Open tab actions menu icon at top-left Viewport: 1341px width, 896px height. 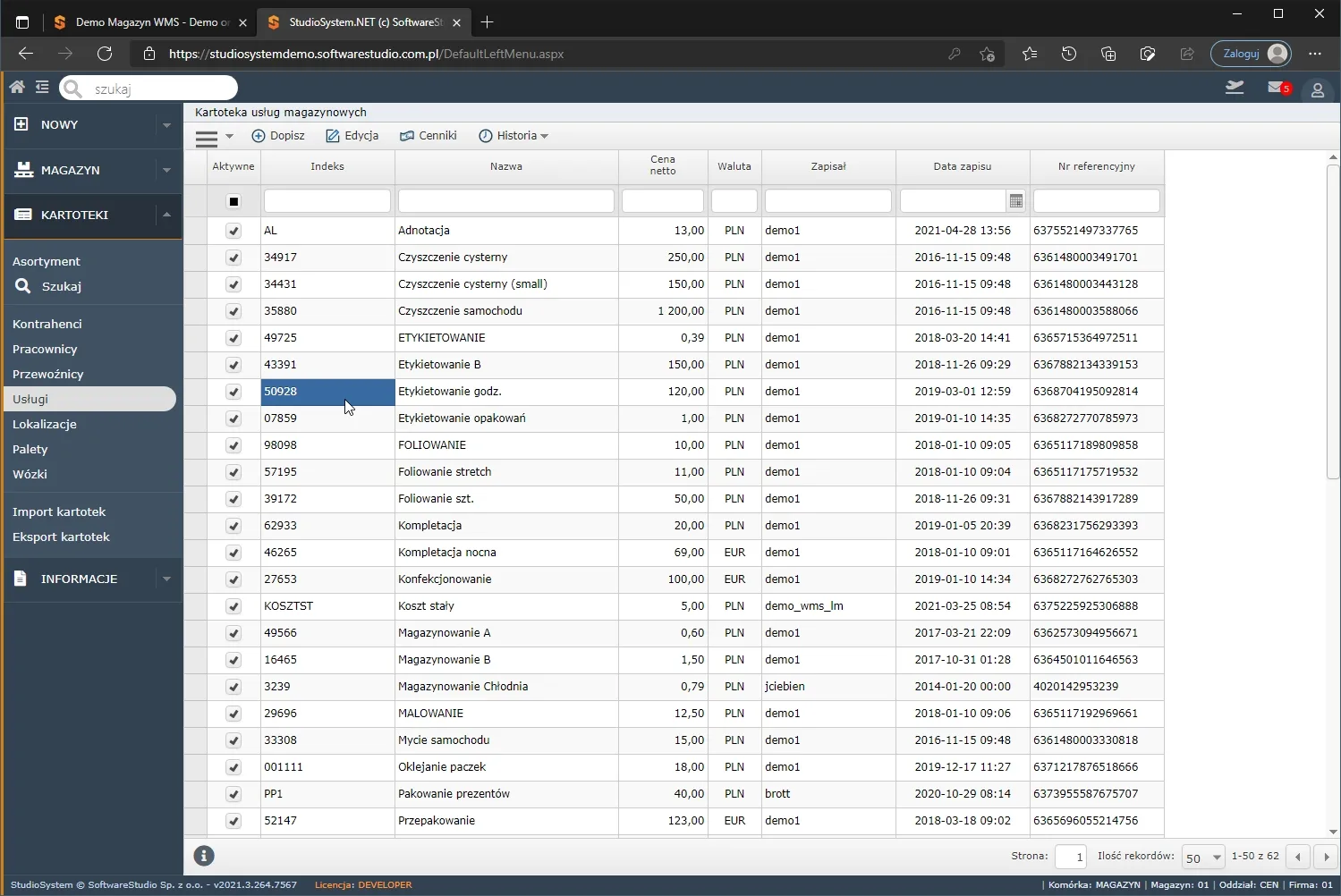coord(22,22)
